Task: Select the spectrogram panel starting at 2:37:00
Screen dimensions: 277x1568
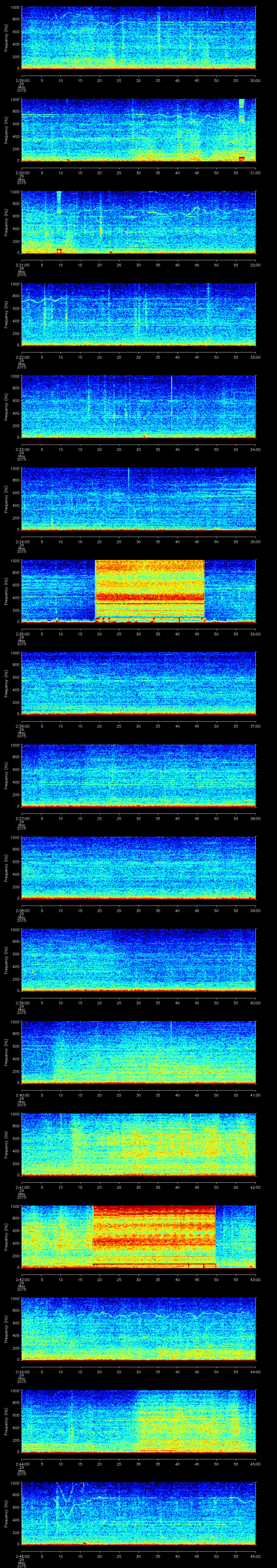Action: coord(139,776)
